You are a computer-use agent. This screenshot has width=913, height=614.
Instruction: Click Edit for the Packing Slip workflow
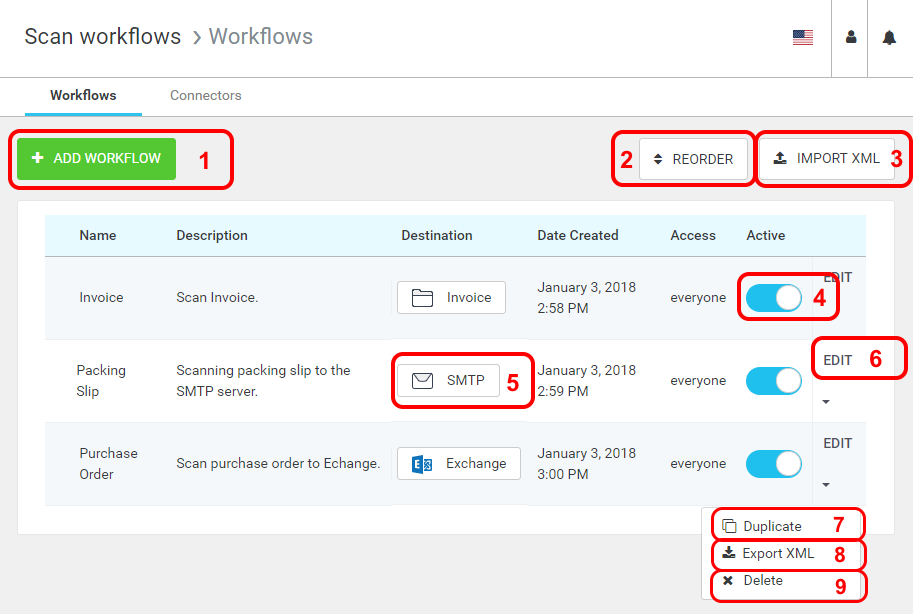coord(838,360)
